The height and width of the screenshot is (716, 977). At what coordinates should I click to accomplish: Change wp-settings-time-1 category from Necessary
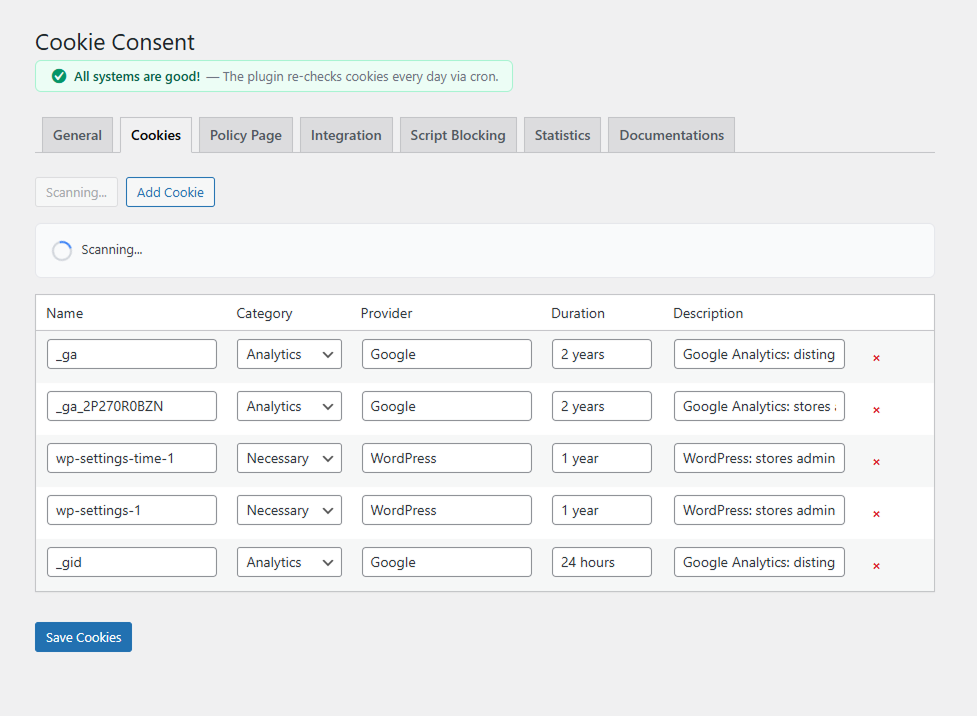289,457
